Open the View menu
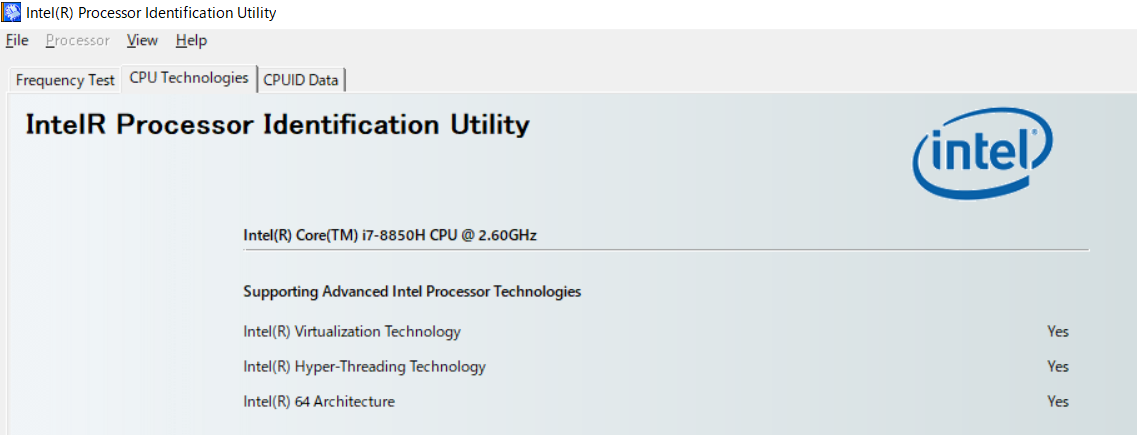Viewport: 1137px width, 435px height. point(142,41)
